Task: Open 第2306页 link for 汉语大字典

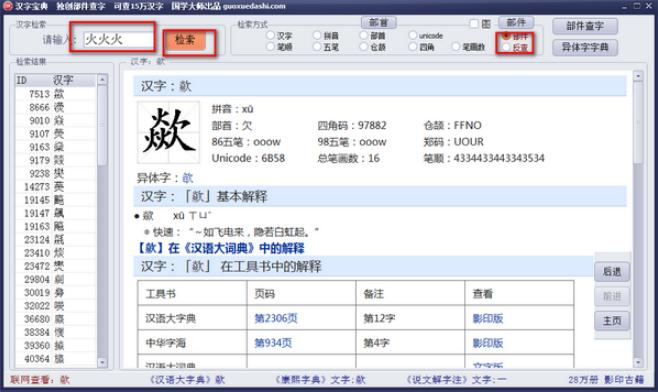Action: tap(276, 318)
